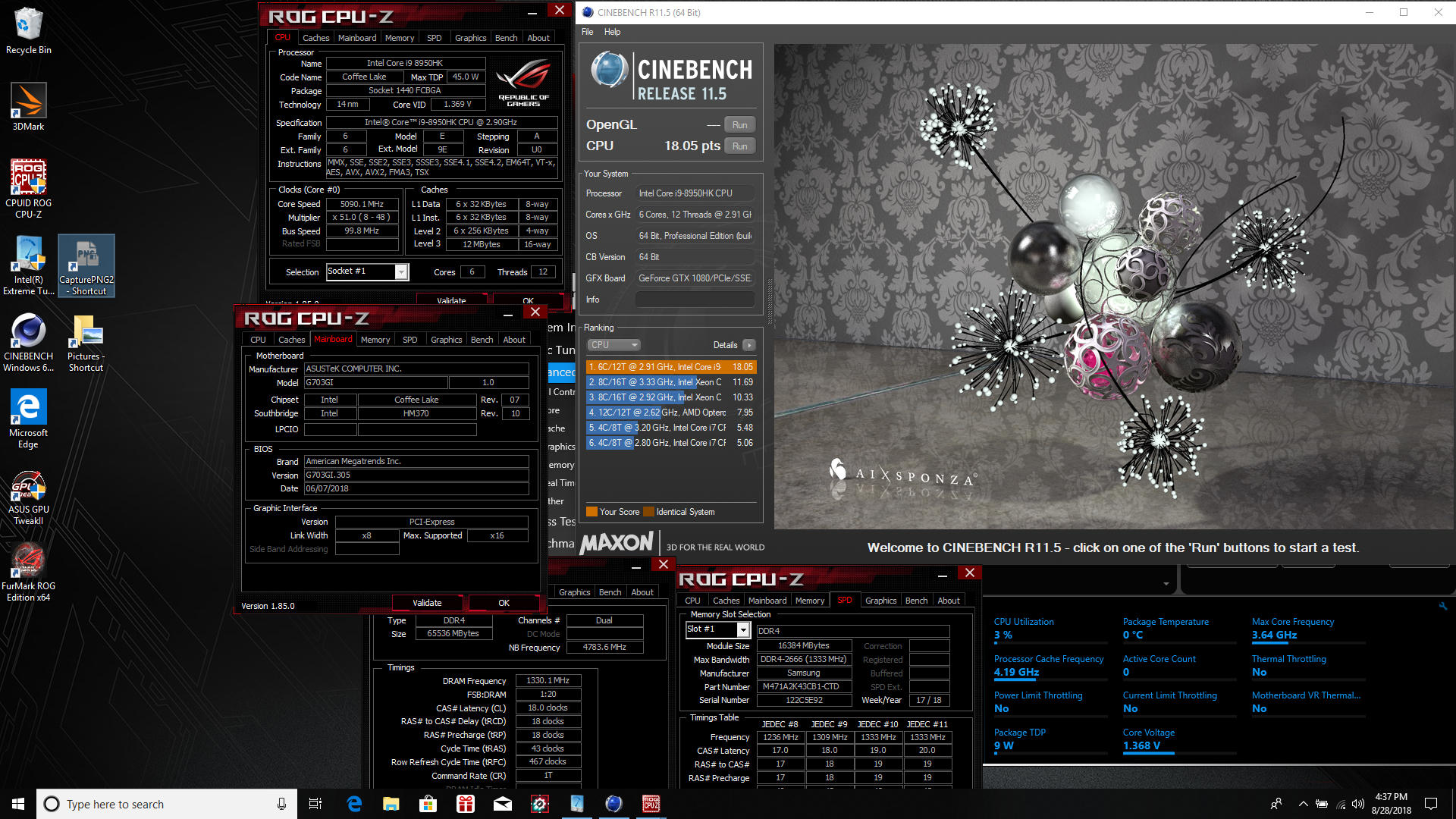Open Mainboard tab in SPD CPU-Z window
This screenshot has height=819, width=1456.
[x=767, y=601]
